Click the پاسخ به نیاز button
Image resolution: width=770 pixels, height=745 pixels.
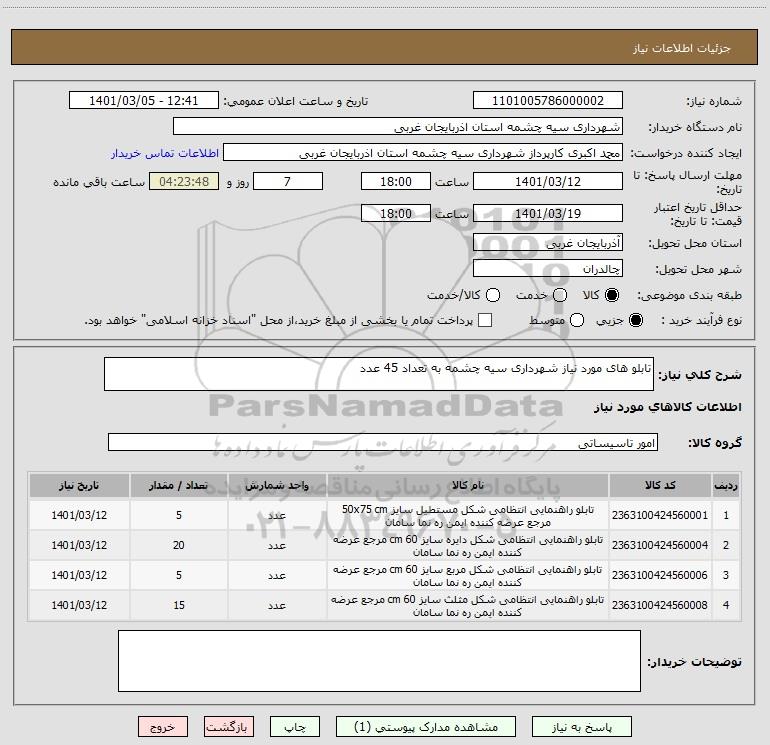point(582,727)
